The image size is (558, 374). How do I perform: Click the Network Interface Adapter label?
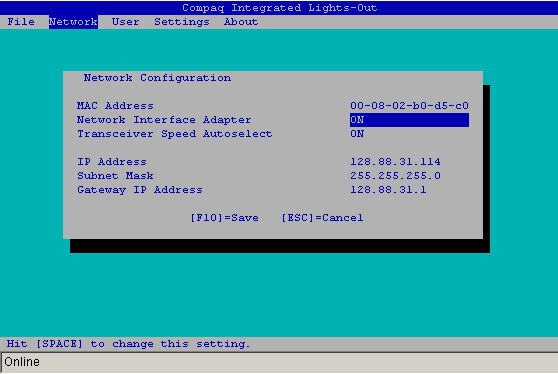(x=164, y=120)
